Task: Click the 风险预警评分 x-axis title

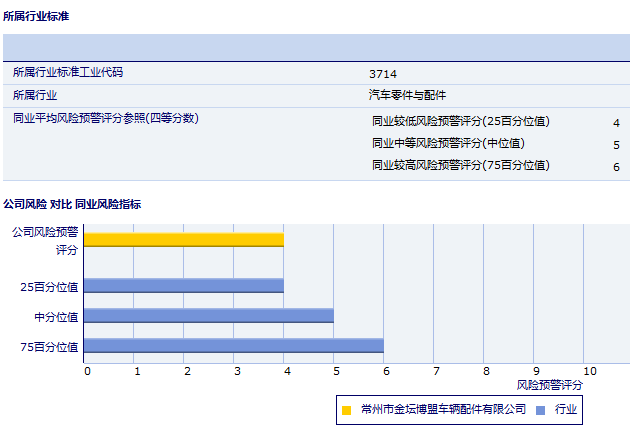Action: click(x=549, y=384)
